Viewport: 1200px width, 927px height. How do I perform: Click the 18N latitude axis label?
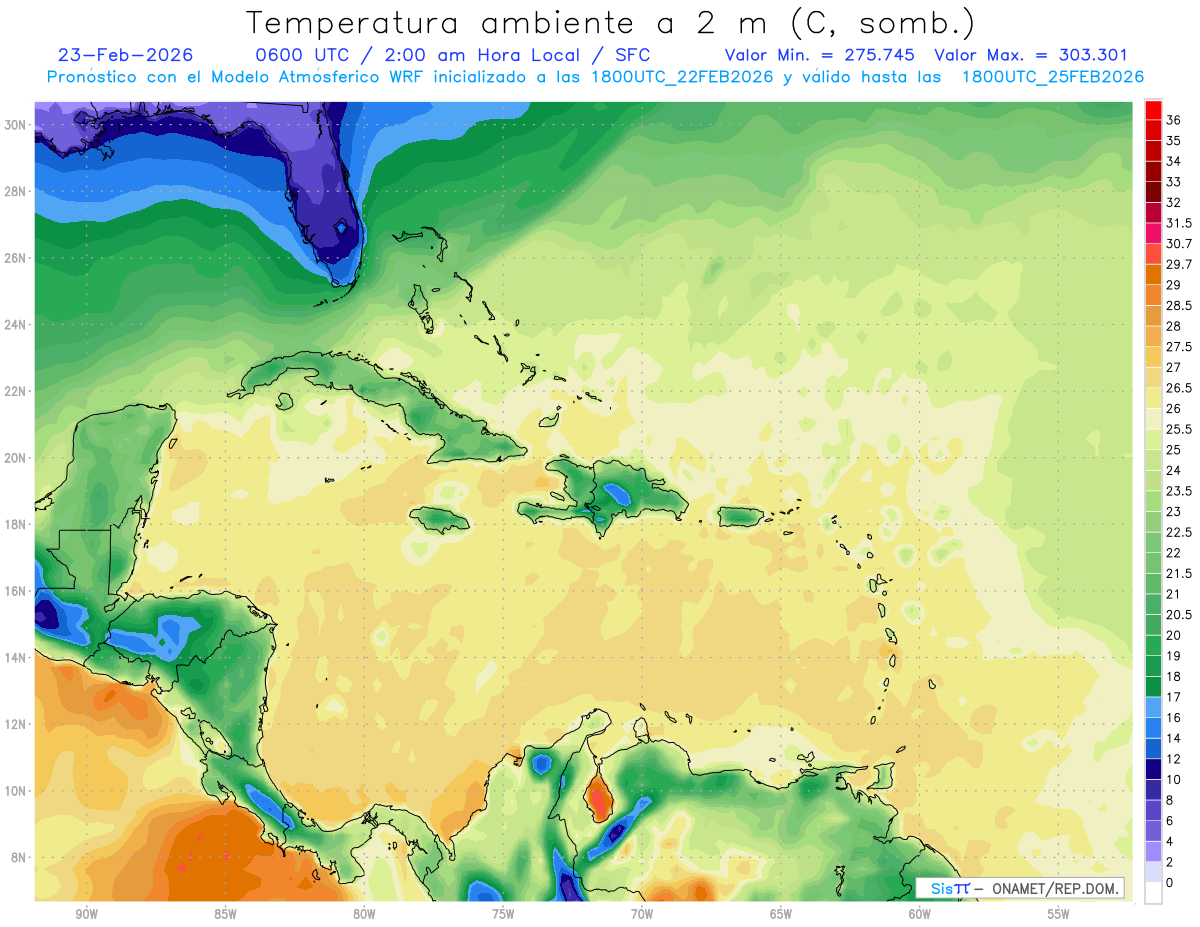pyautogui.click(x=16, y=524)
